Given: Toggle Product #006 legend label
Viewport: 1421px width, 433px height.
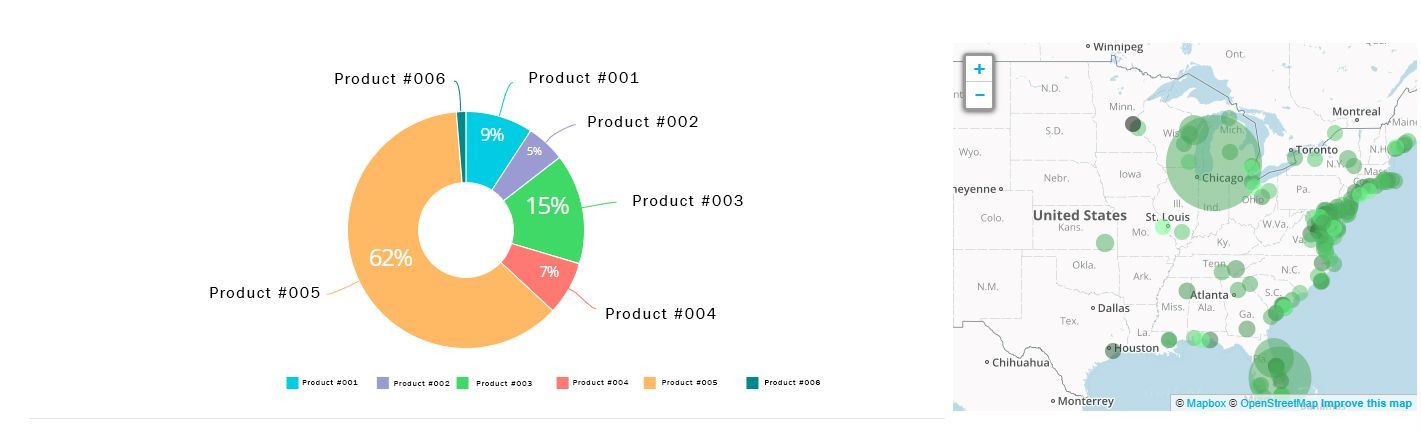Looking at the screenshot, I should [x=792, y=383].
